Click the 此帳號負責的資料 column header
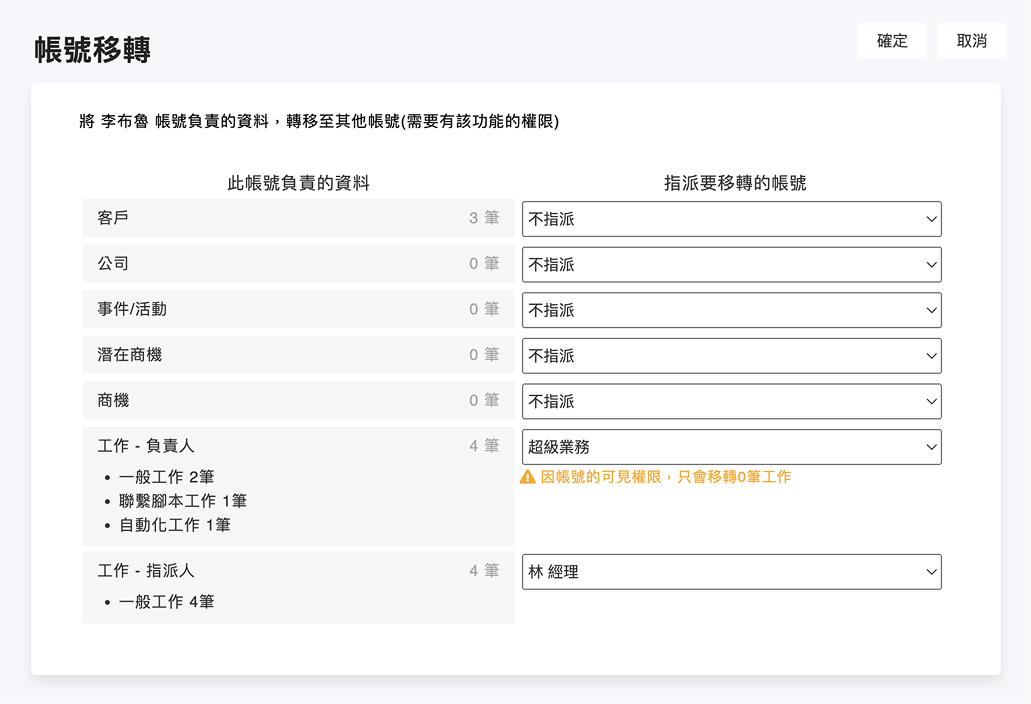Image resolution: width=1031 pixels, height=704 pixels. coord(298,183)
